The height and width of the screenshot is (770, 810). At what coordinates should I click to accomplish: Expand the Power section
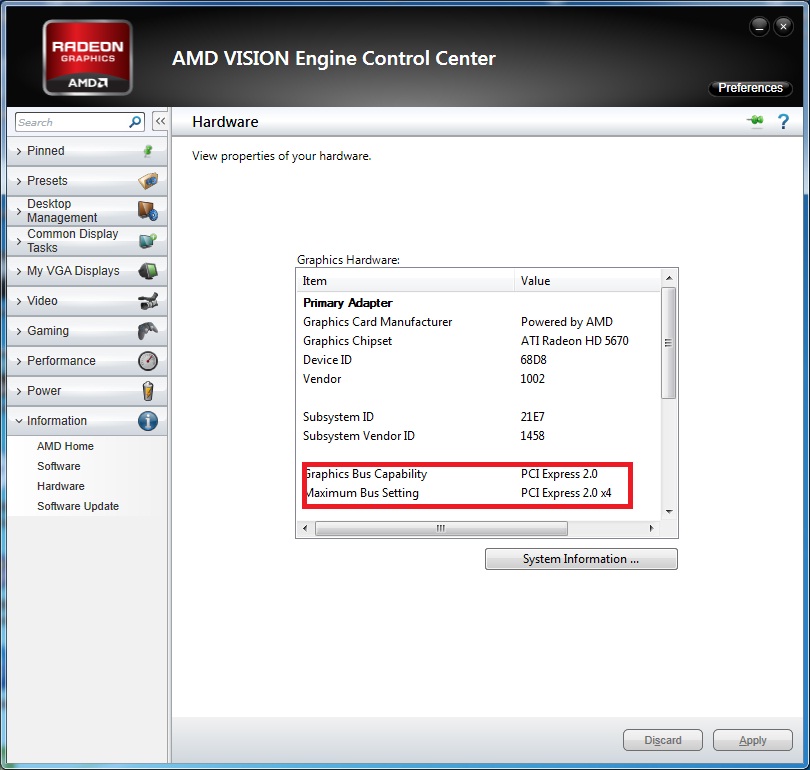[87, 390]
